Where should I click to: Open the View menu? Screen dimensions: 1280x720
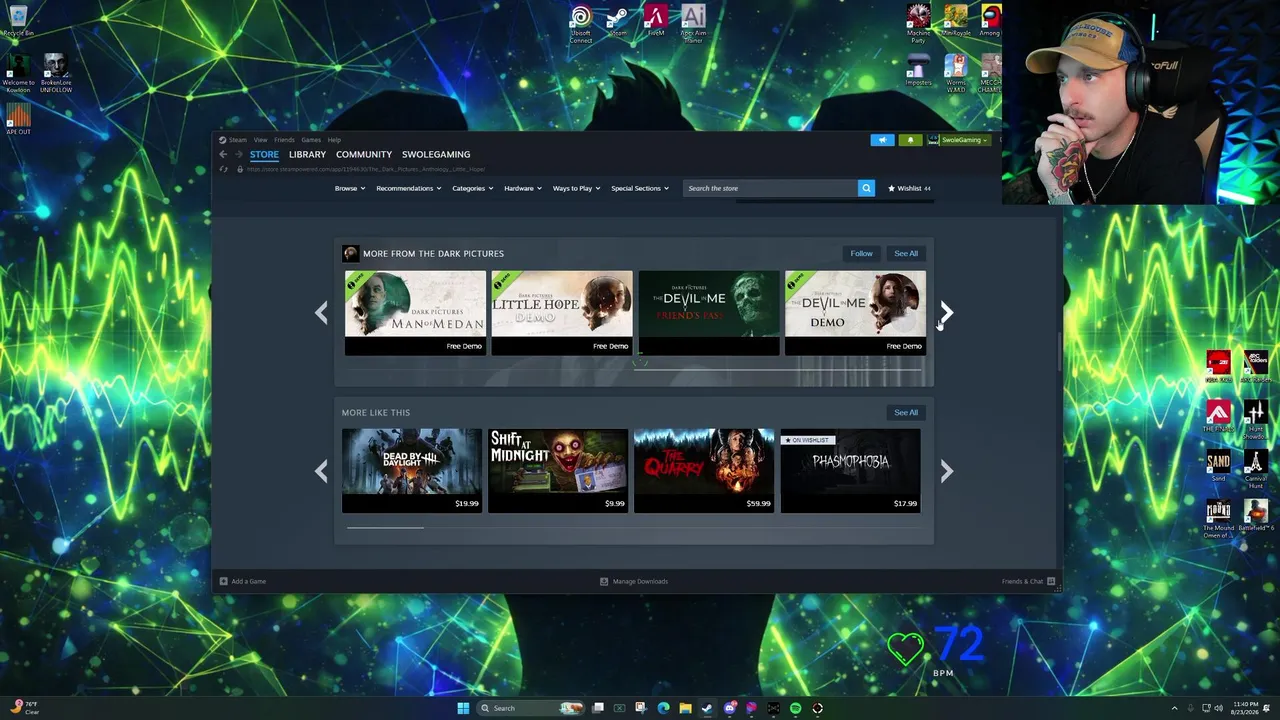pos(260,140)
